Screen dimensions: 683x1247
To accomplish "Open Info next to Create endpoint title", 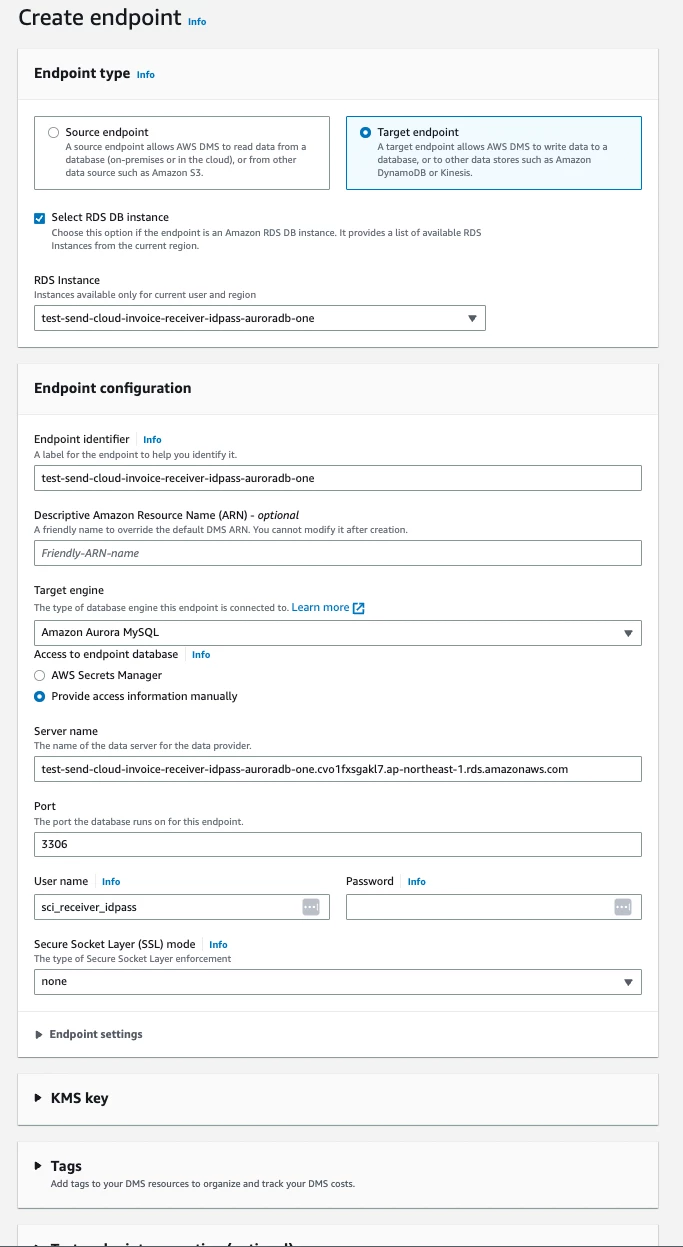I will pyautogui.click(x=198, y=21).
